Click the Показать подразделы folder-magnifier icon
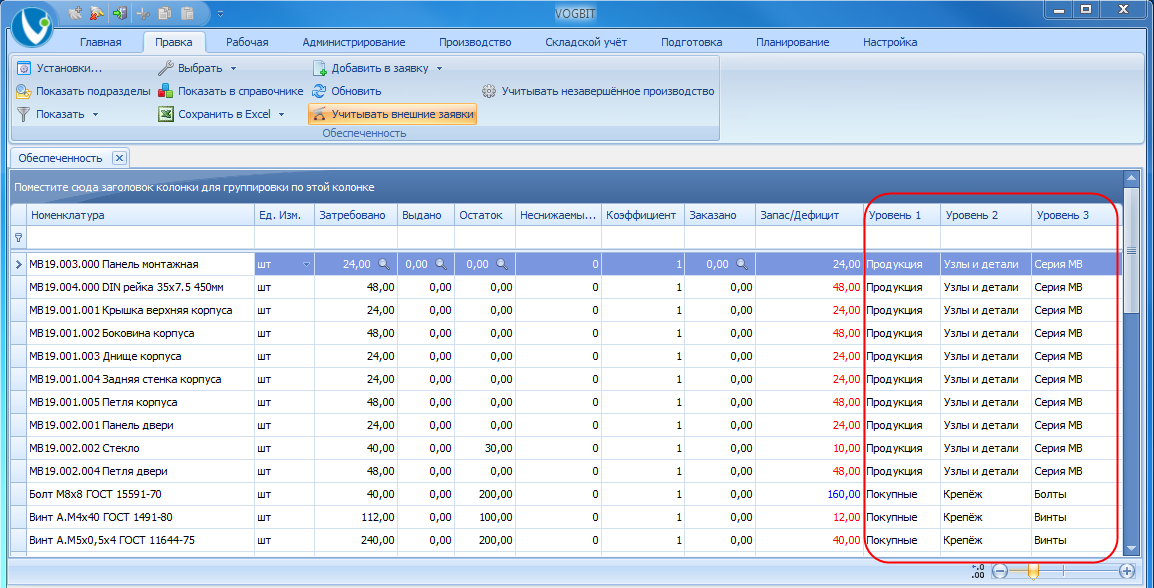 (24, 91)
